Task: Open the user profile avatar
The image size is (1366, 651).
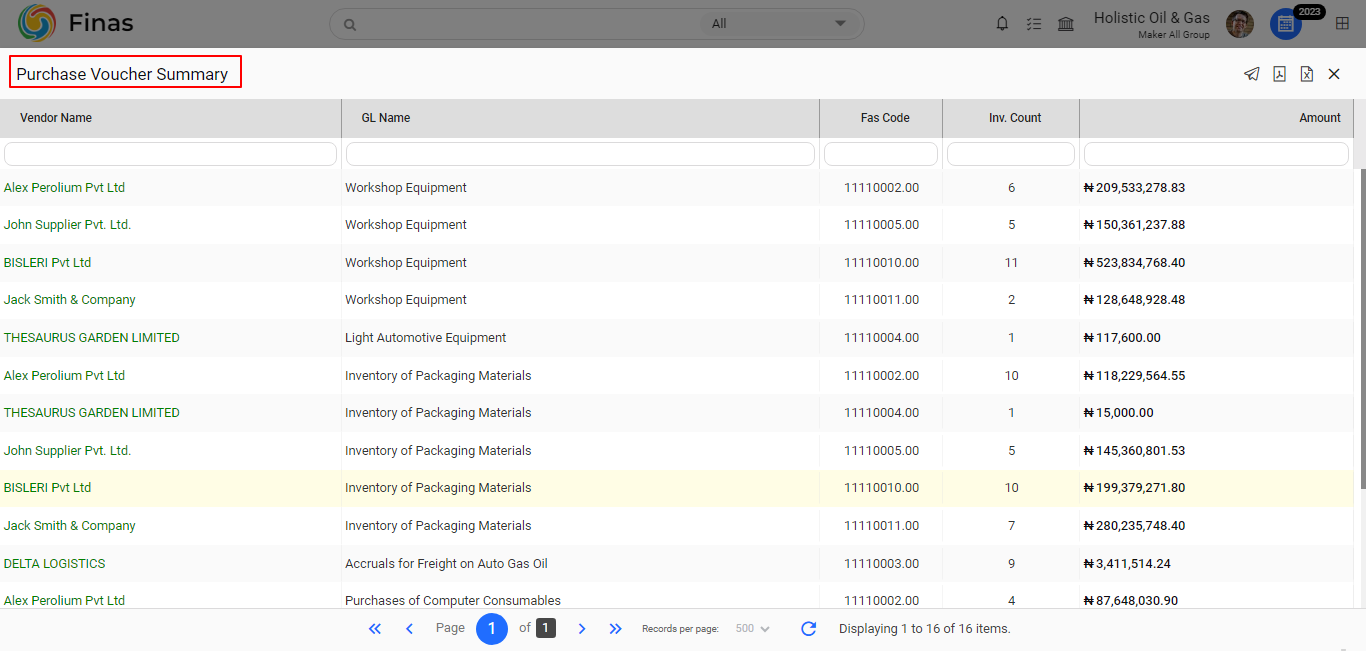Action: (1240, 24)
